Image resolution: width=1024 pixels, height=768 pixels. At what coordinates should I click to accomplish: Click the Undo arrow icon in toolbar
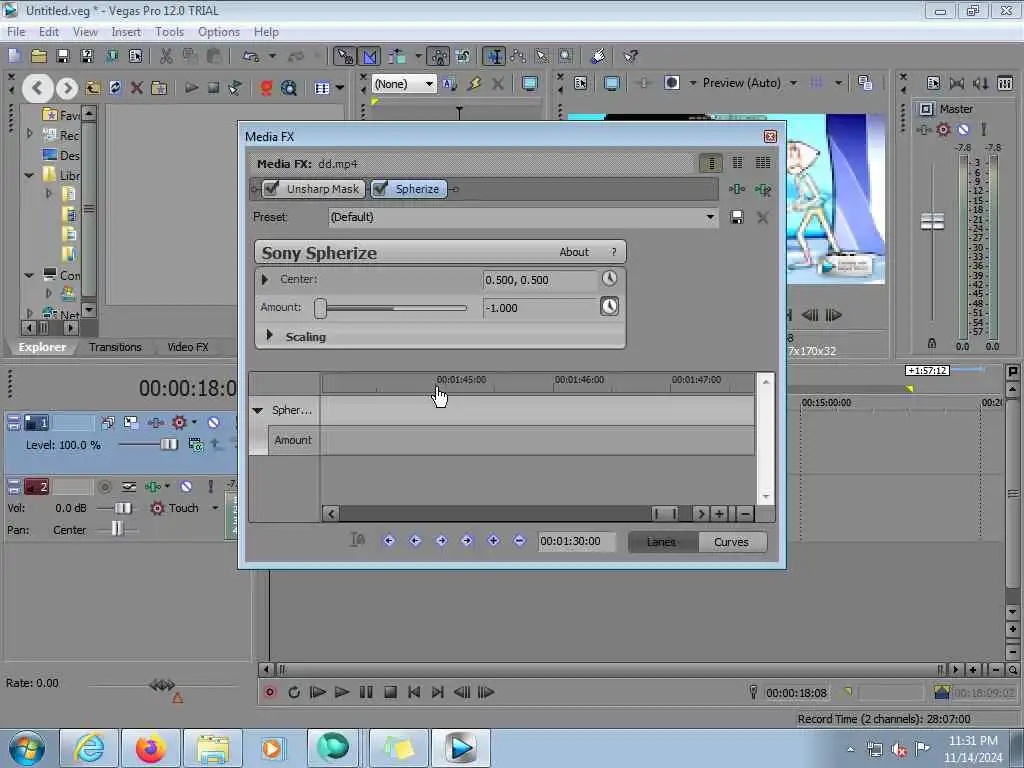(x=251, y=57)
